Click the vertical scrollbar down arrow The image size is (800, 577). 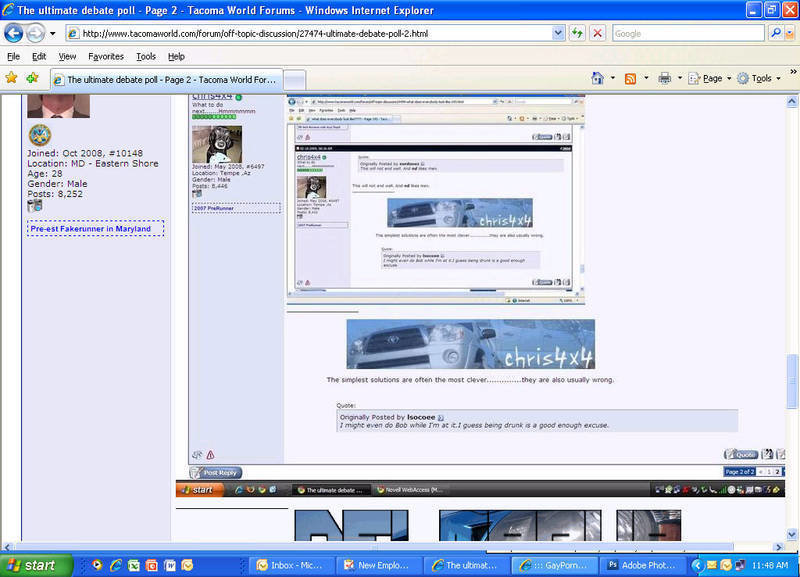(x=791, y=534)
